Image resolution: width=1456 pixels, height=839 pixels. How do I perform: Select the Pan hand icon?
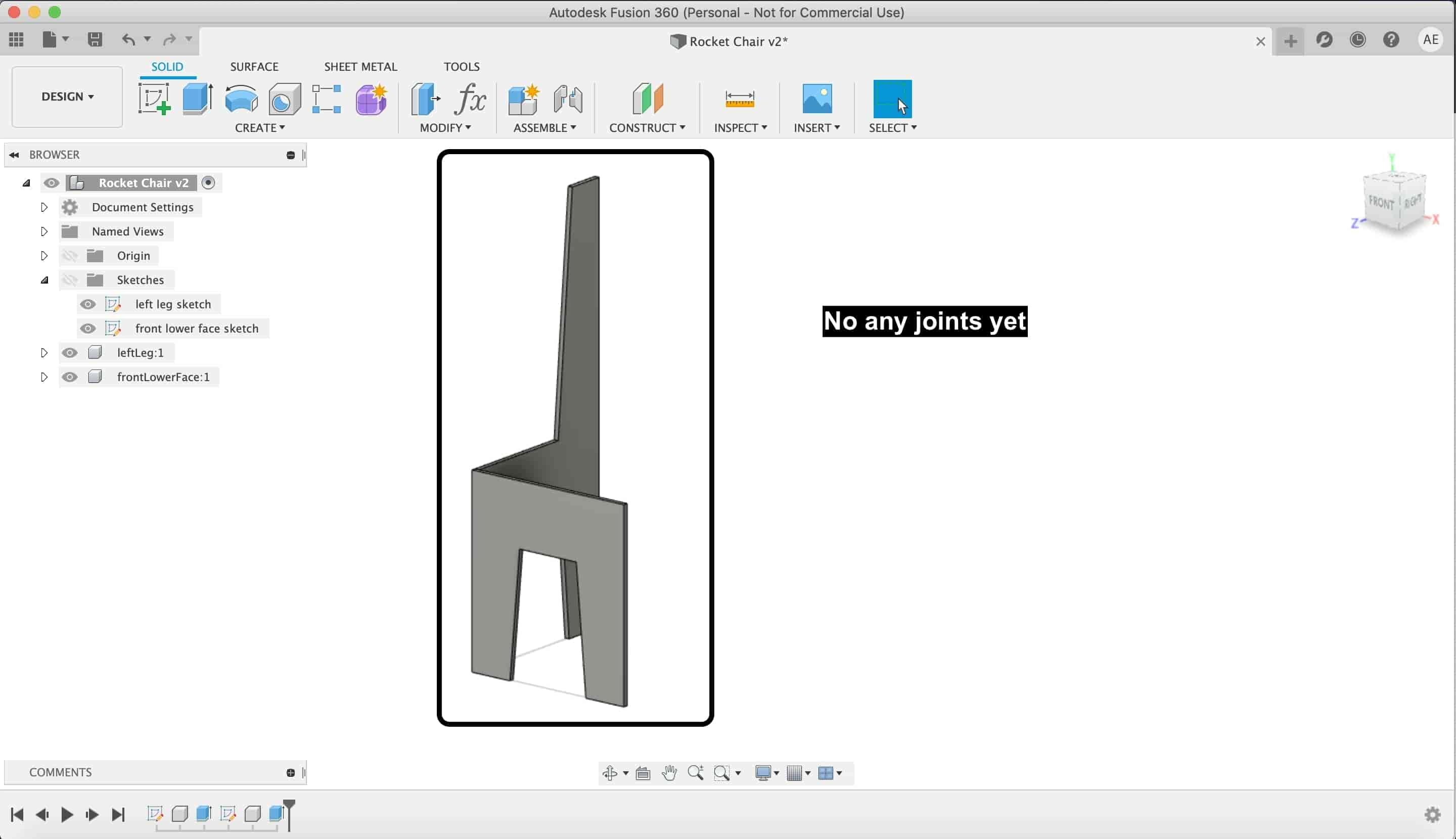click(x=669, y=773)
